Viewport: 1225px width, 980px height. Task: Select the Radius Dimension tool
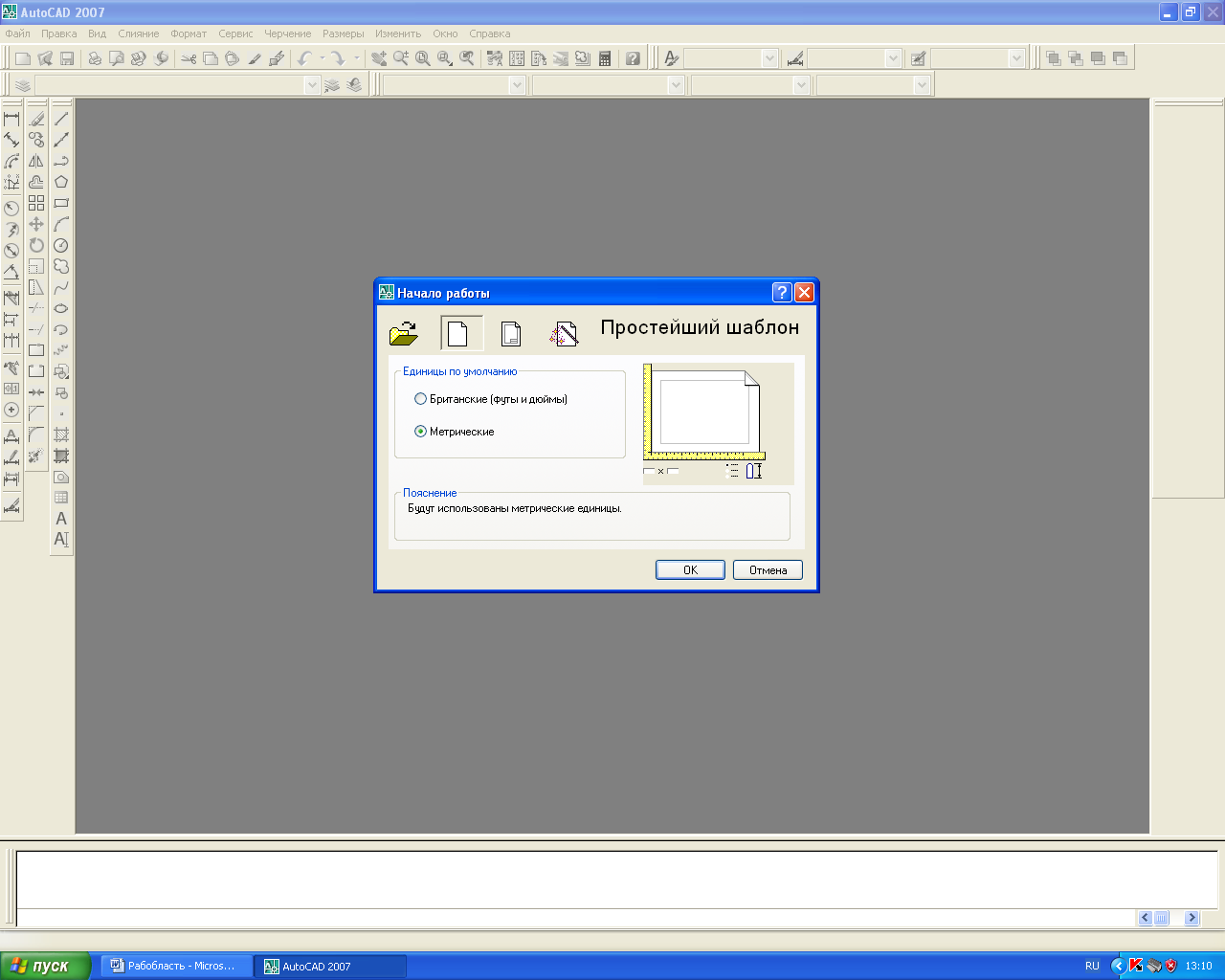tap(11, 208)
